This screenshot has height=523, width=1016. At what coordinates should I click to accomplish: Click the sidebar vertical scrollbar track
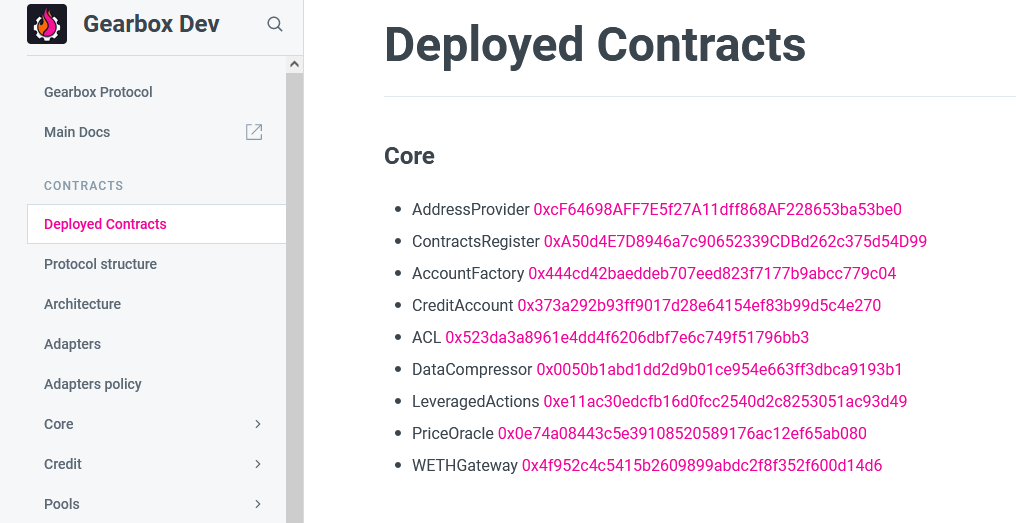coord(294,298)
